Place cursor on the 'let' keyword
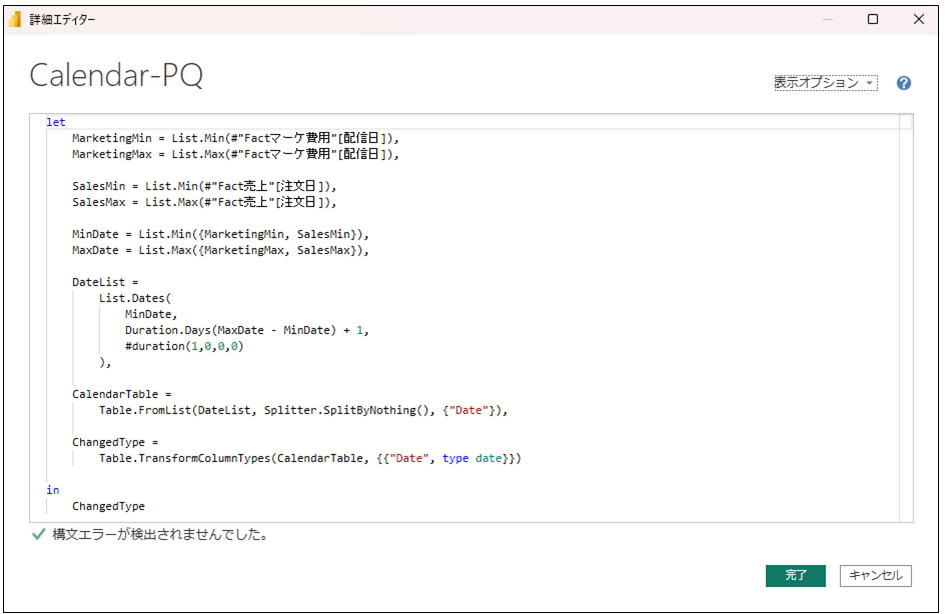This screenshot has width=947, height=614. [x=56, y=122]
